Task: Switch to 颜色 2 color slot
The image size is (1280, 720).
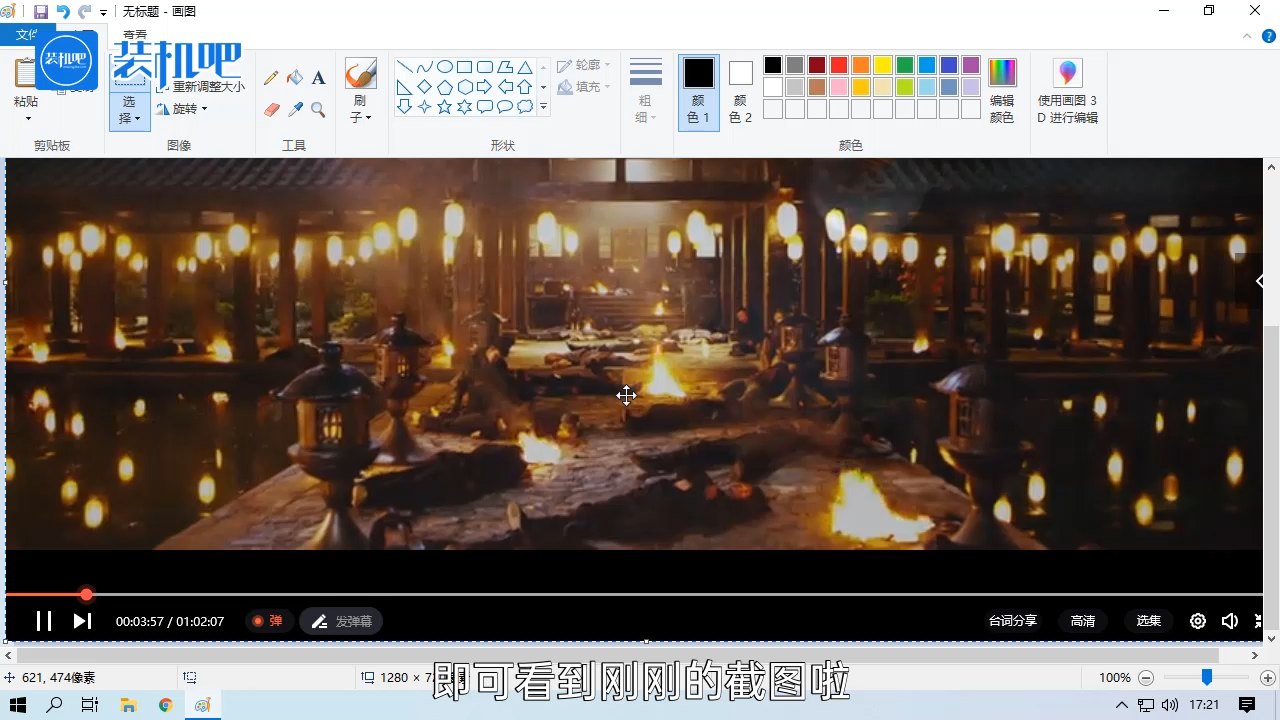Action: point(740,92)
